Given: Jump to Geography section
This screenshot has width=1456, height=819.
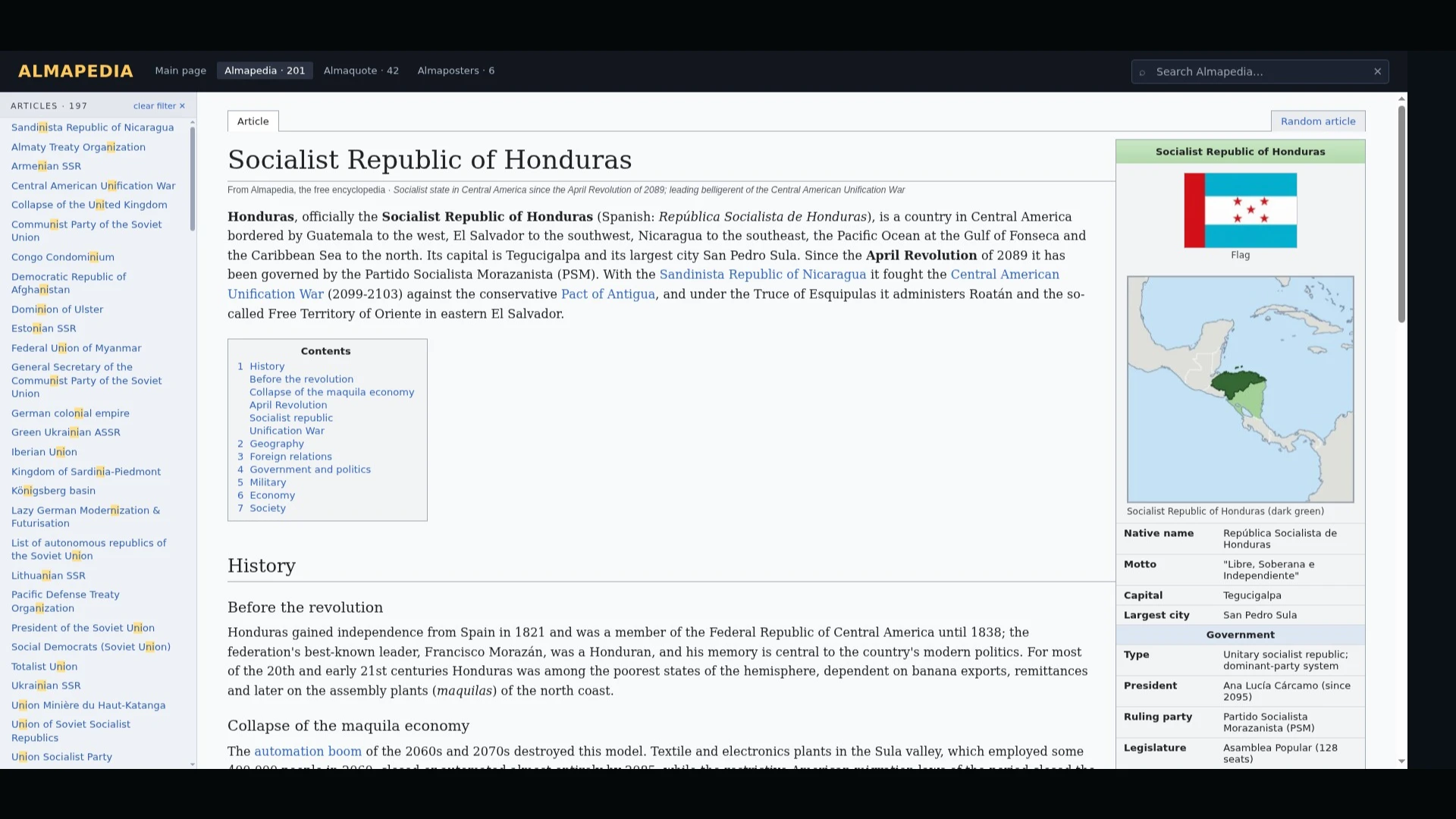Looking at the screenshot, I should tap(277, 444).
